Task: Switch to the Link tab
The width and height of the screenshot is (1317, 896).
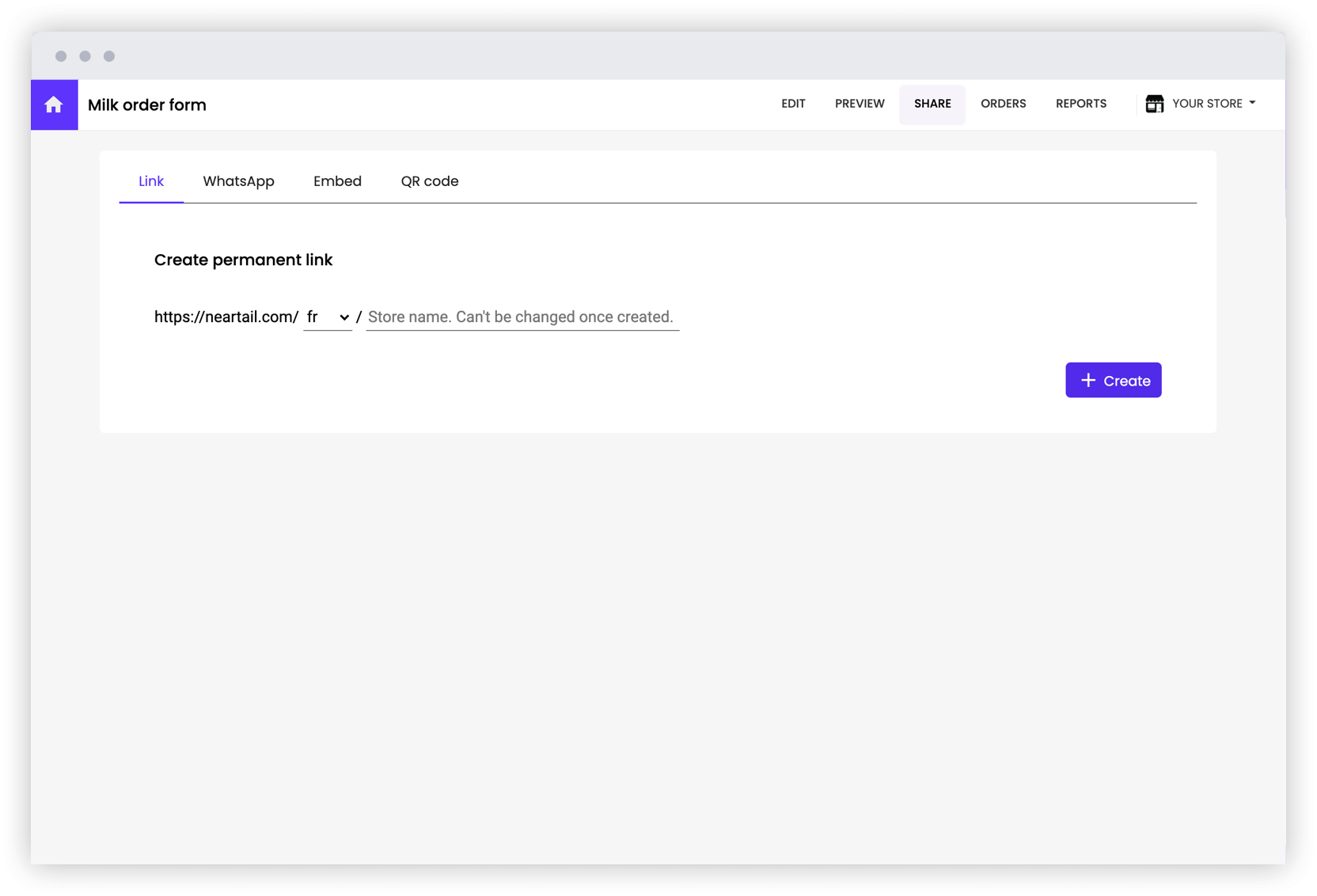Action: (x=151, y=180)
